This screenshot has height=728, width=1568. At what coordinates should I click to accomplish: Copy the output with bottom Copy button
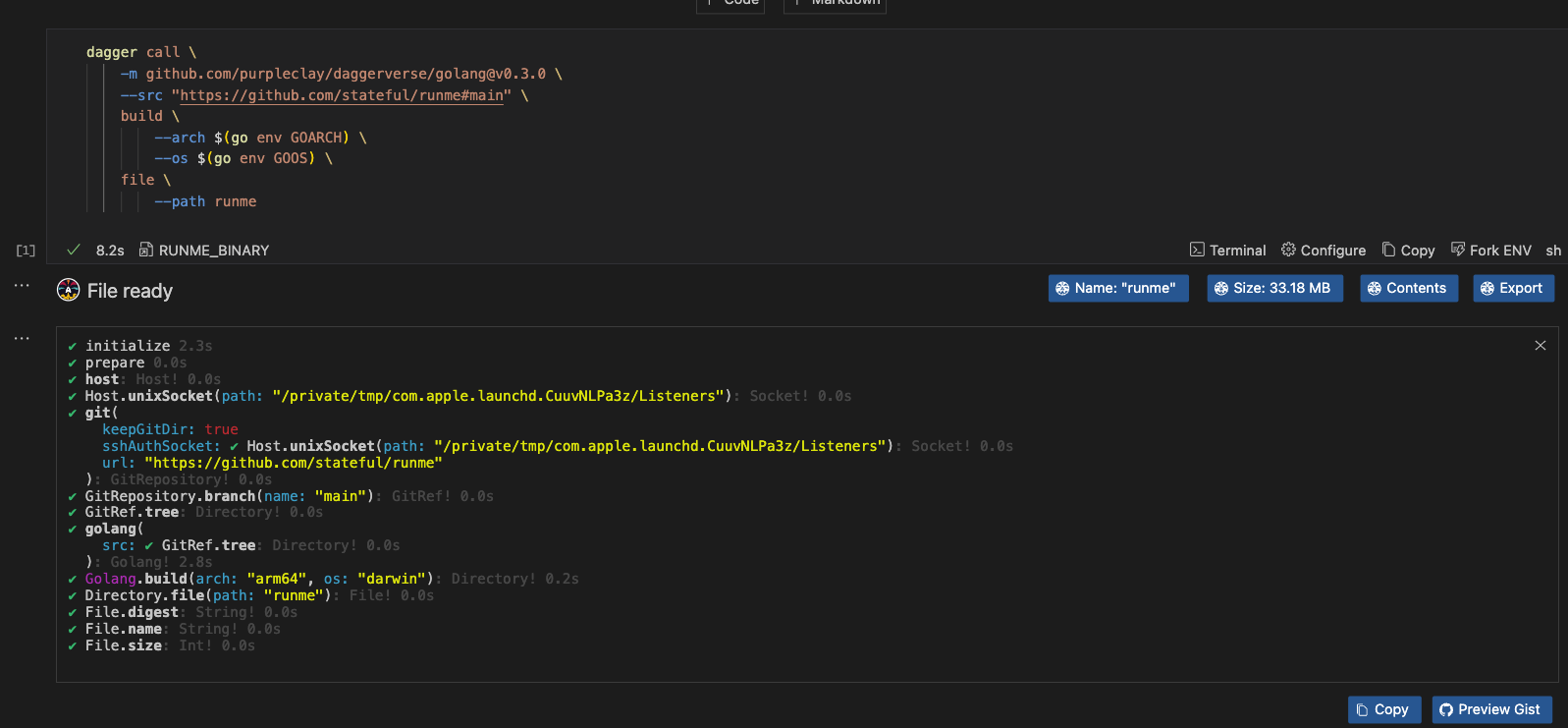coord(1384,709)
